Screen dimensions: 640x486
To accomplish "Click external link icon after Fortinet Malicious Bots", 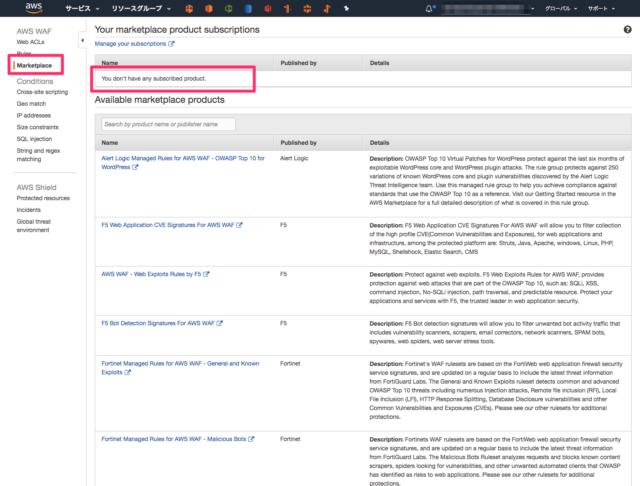I will click(x=251, y=439).
